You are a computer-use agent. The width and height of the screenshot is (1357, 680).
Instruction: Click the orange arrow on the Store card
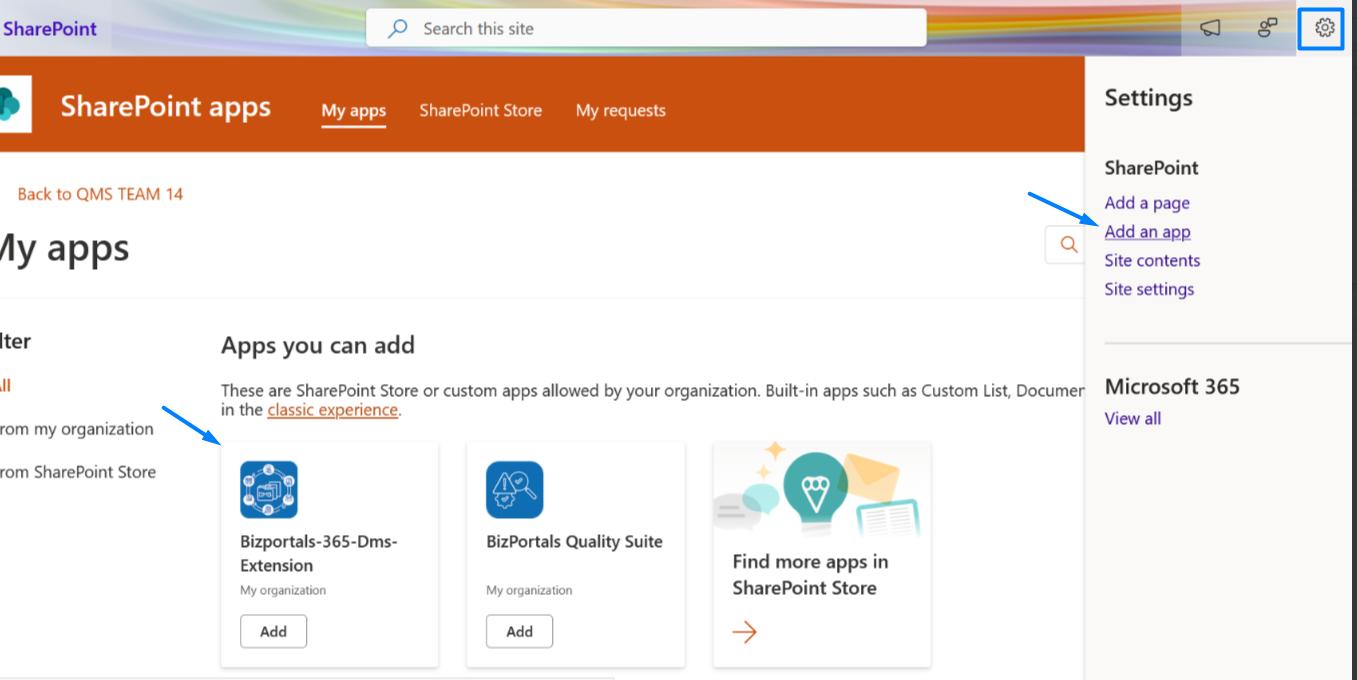pyautogui.click(x=744, y=631)
